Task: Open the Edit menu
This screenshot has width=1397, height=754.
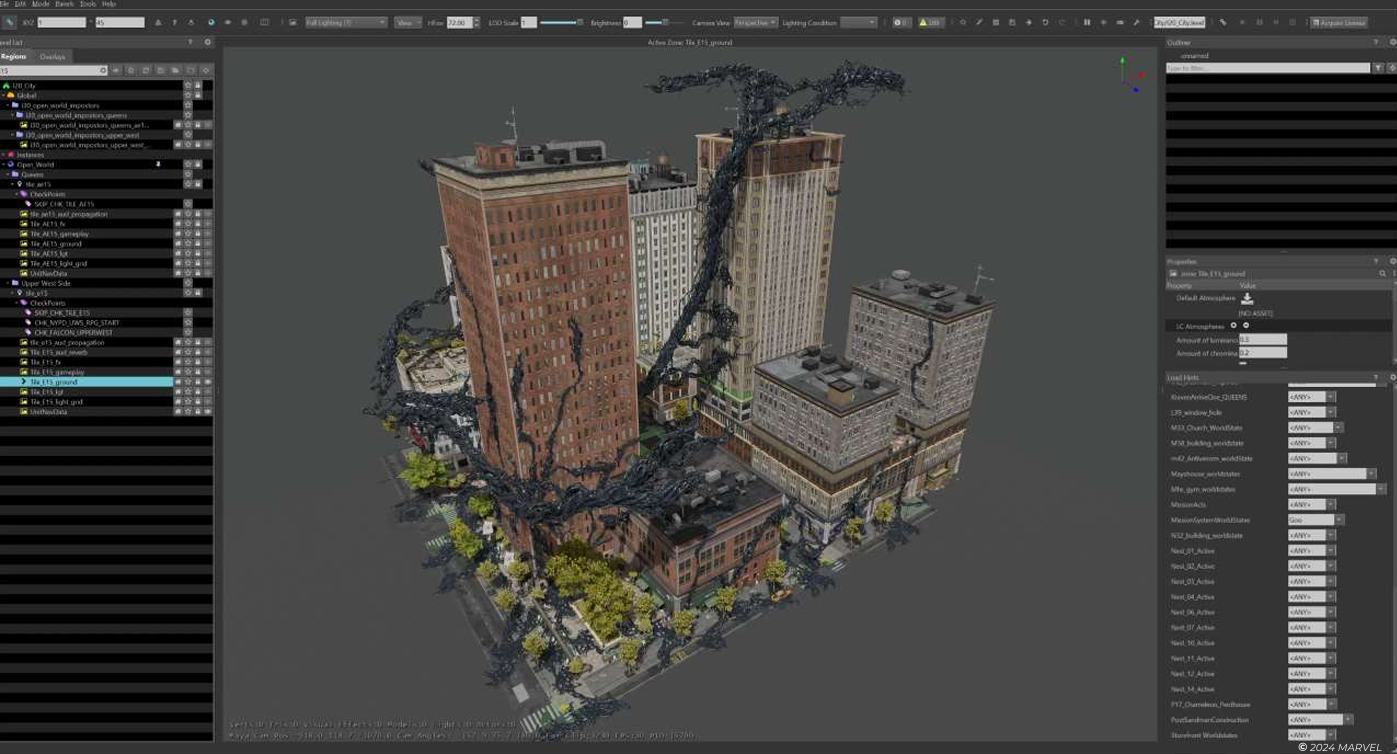Action: [x=20, y=4]
